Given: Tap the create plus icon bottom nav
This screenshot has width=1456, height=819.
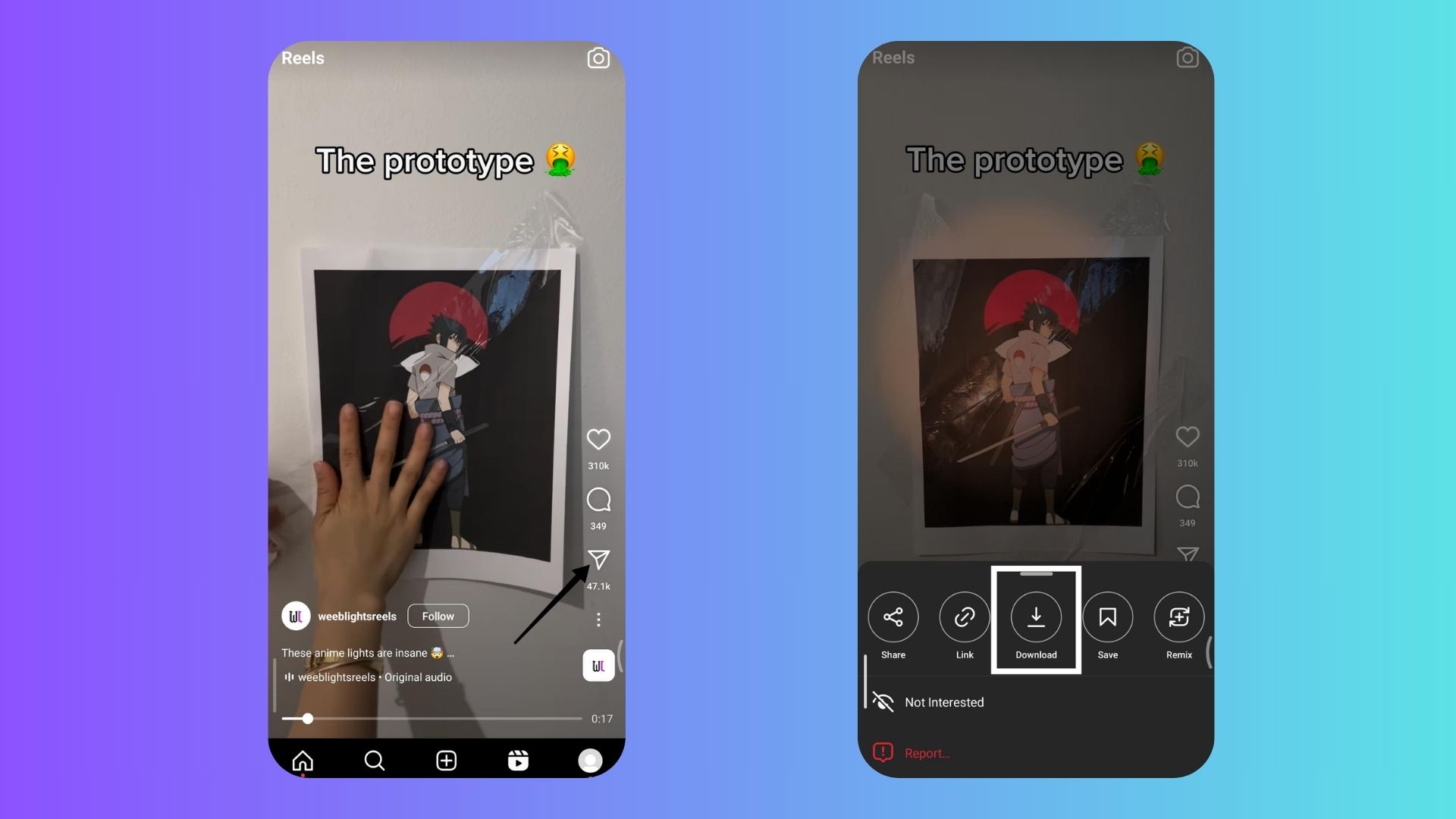Looking at the screenshot, I should coord(446,759).
